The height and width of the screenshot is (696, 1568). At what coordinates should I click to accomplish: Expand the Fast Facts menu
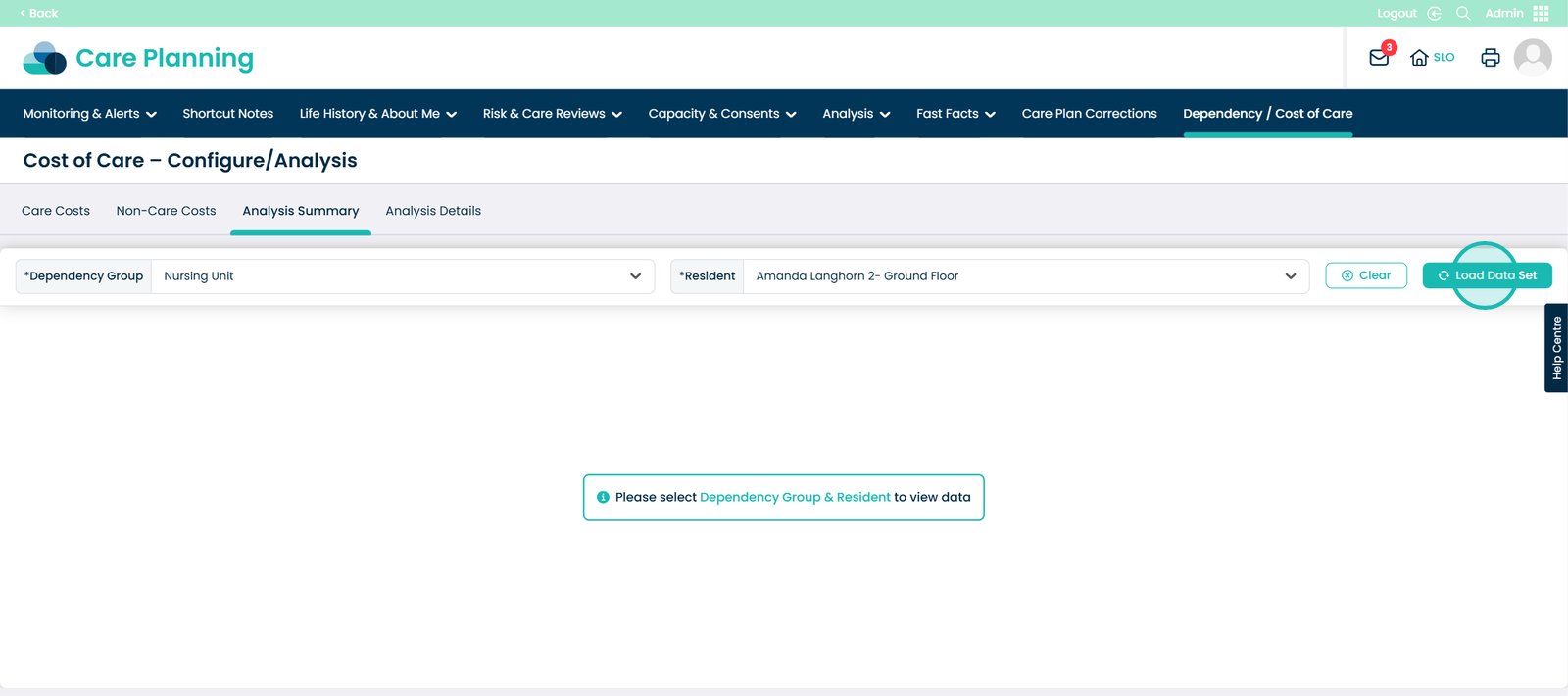[955, 114]
